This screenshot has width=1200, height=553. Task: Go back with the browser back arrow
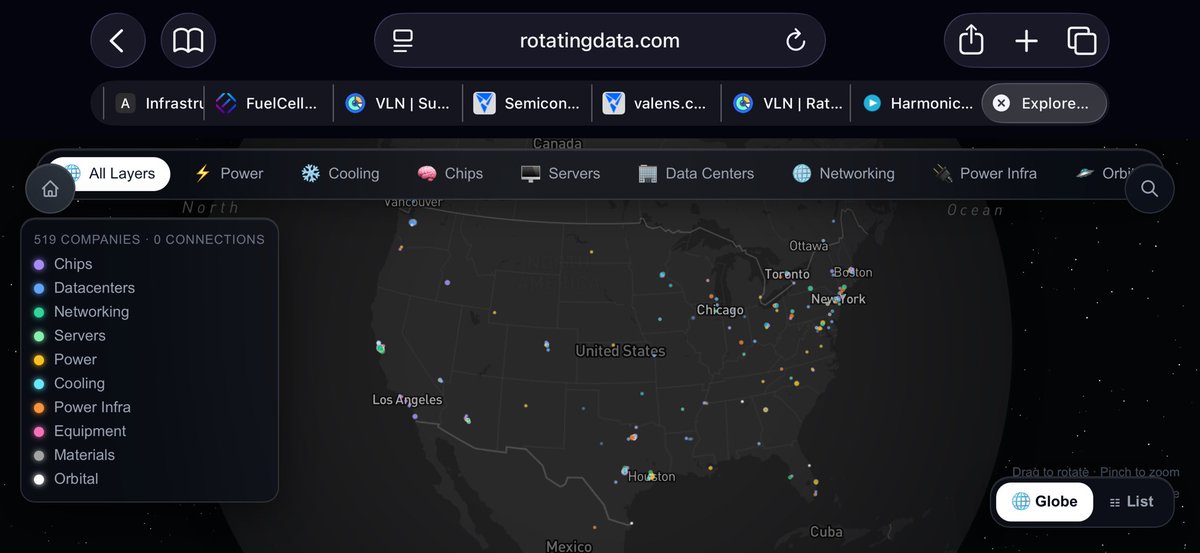[x=118, y=41]
